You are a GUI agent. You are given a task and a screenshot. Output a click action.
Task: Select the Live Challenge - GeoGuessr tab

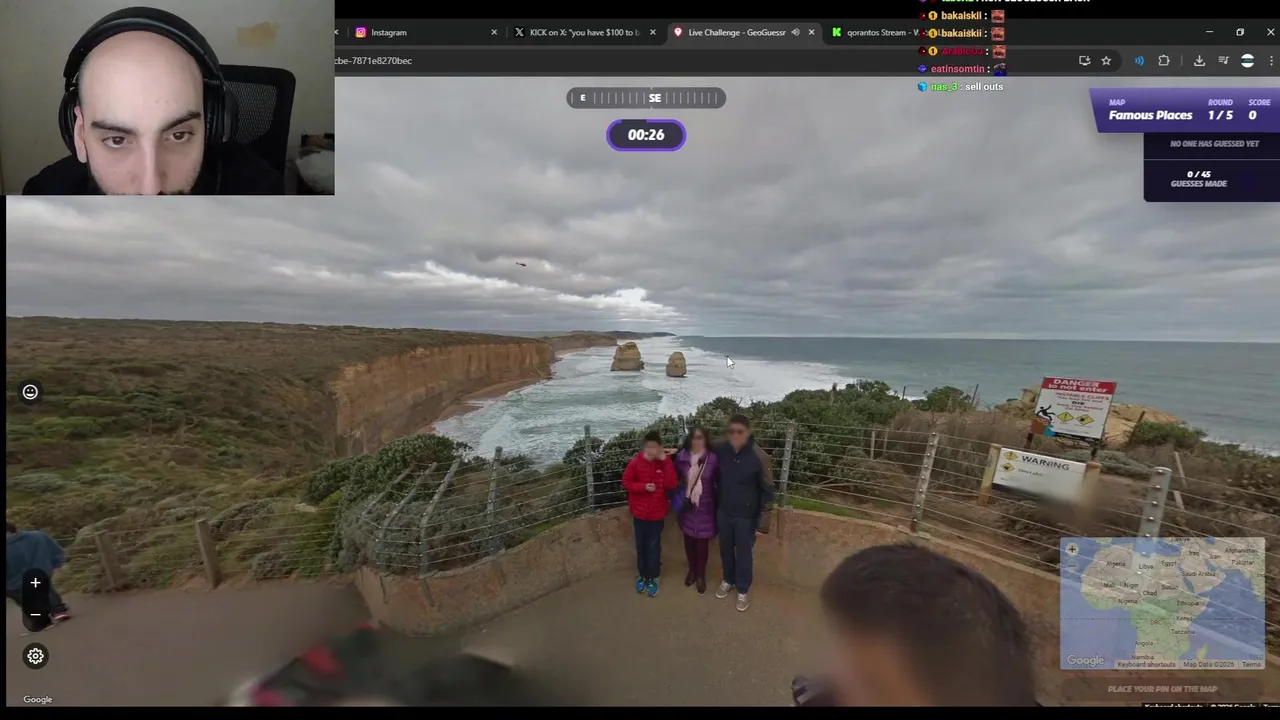(742, 32)
